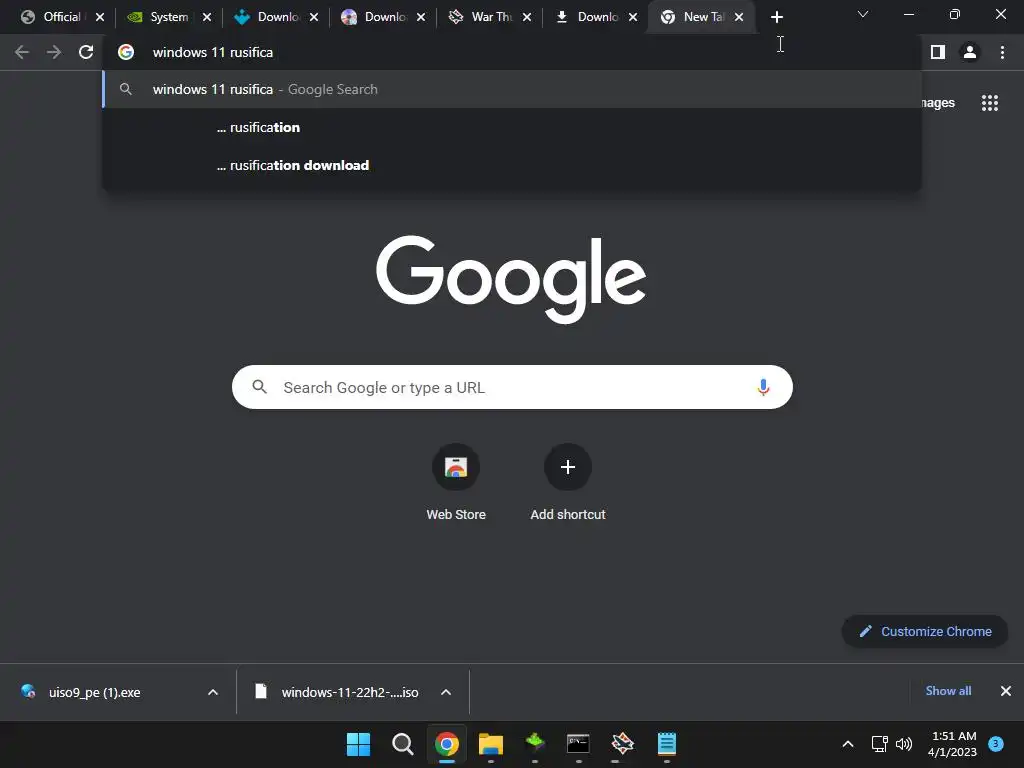Open Windows Start menu
Screen dimensions: 1024x768
click(358, 744)
